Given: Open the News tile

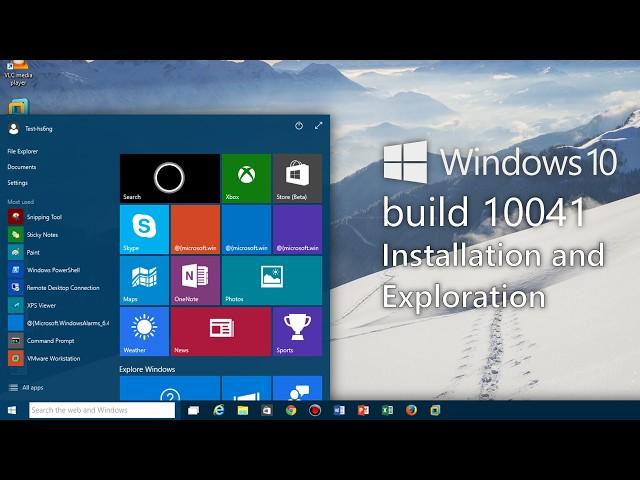Looking at the screenshot, I should tap(221, 331).
